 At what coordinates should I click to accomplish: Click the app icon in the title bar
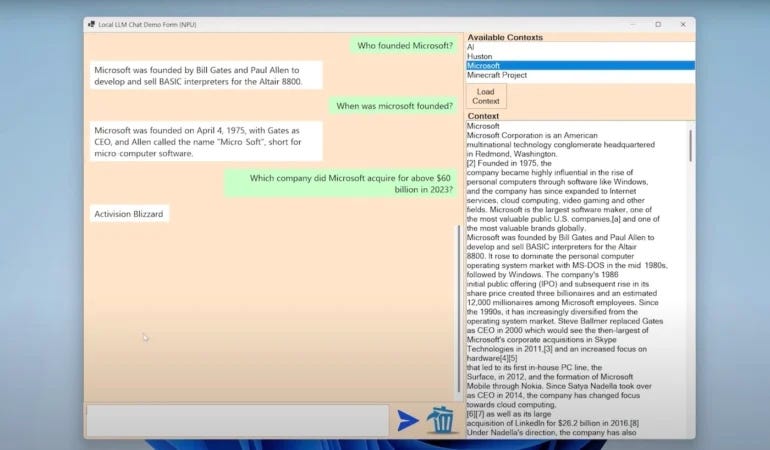pyautogui.click(x=91, y=24)
